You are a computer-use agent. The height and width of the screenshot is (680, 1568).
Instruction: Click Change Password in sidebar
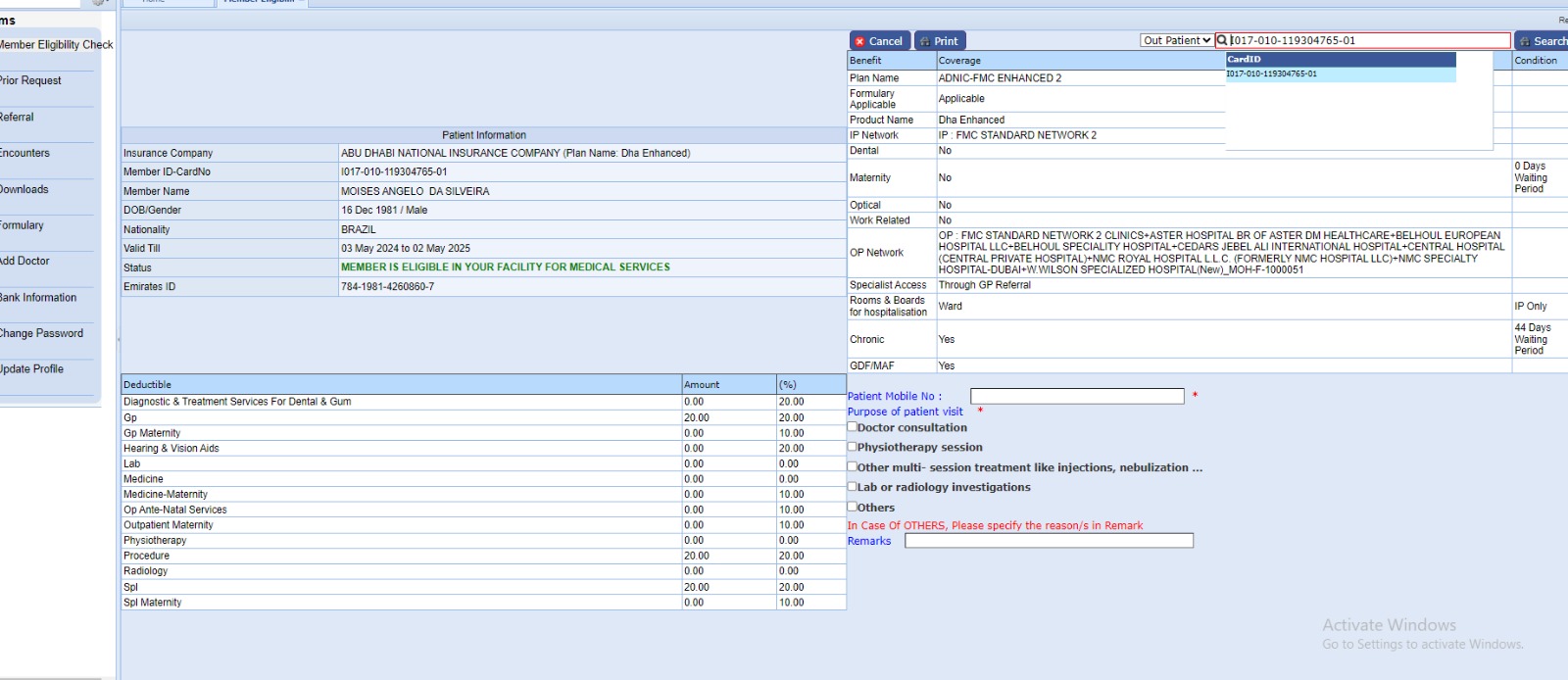[x=41, y=334]
